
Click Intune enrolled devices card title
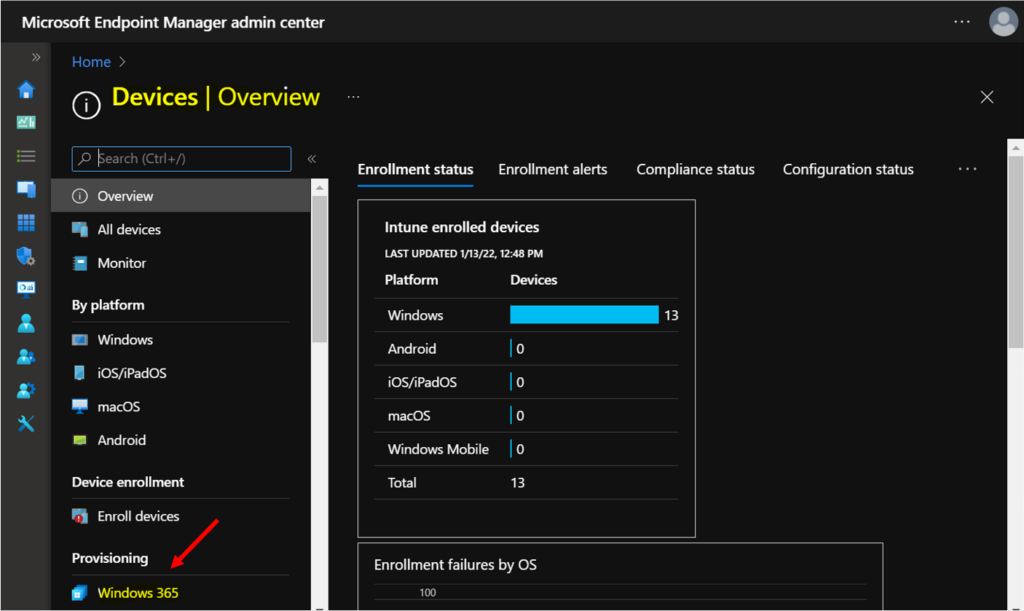point(462,227)
